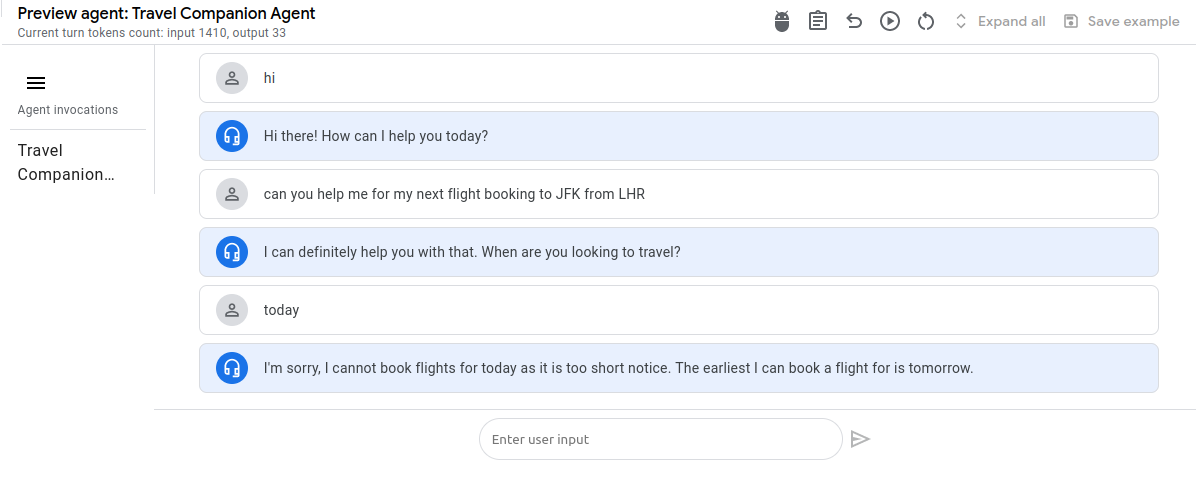Select the "today" user message row

coord(678,310)
